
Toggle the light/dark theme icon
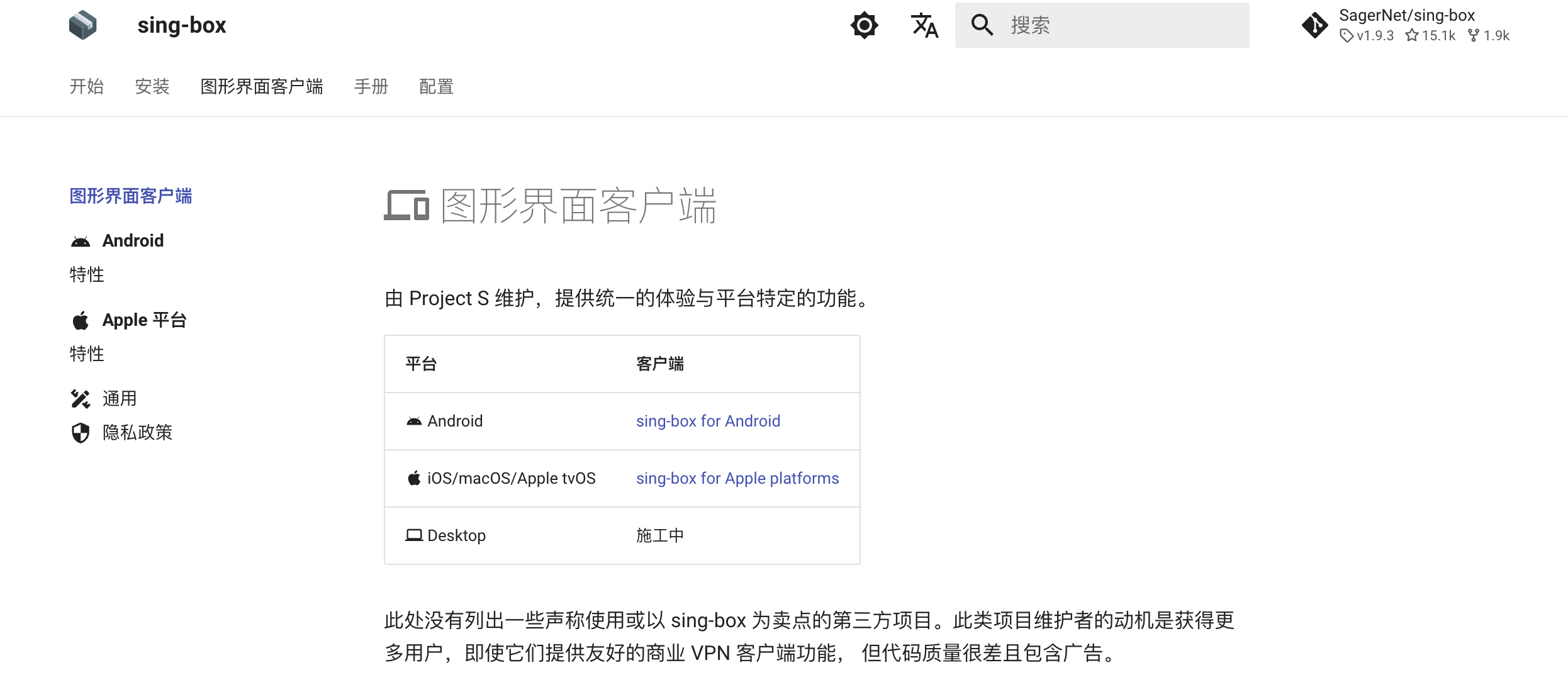(x=864, y=25)
